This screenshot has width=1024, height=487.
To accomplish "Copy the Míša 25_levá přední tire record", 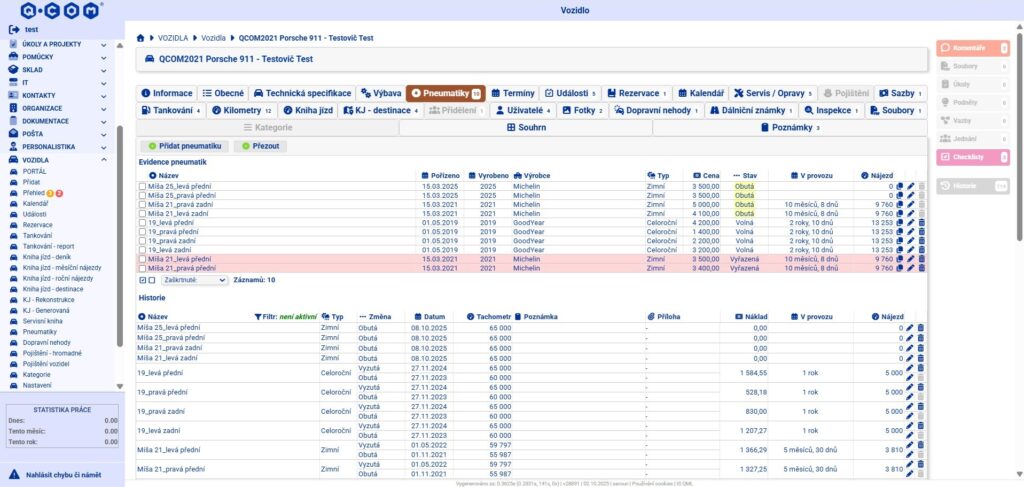I will click(900, 186).
